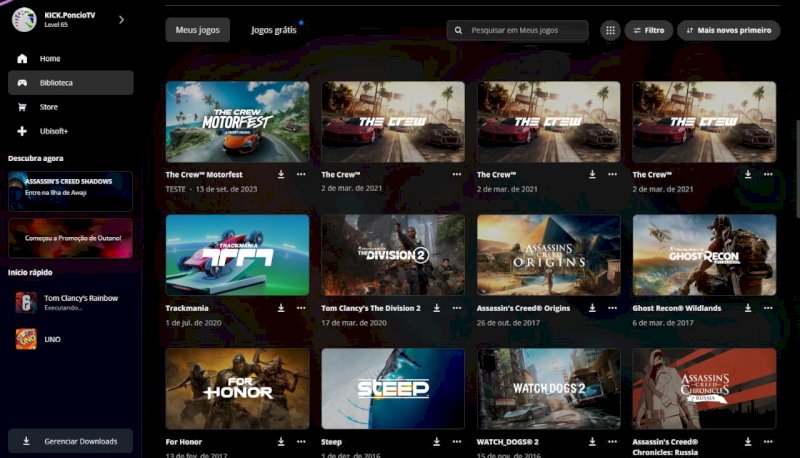
Task: Download Trackmania
Action: (x=281, y=308)
